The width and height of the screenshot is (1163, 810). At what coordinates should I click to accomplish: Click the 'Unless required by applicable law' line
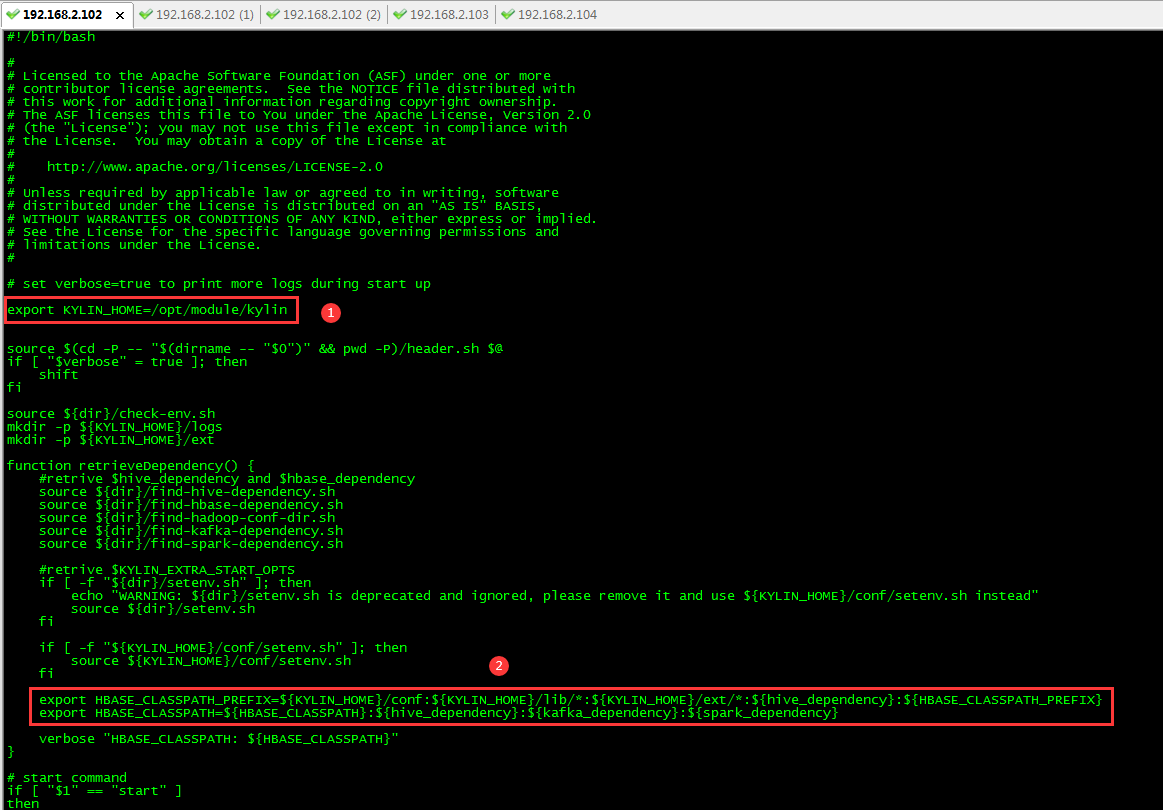pyautogui.click(x=283, y=193)
